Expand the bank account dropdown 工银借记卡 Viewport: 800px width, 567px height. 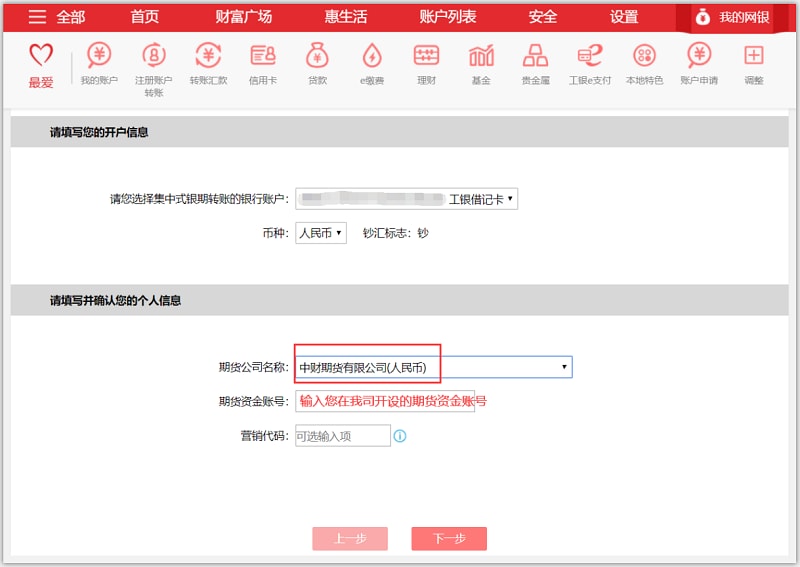click(x=406, y=200)
